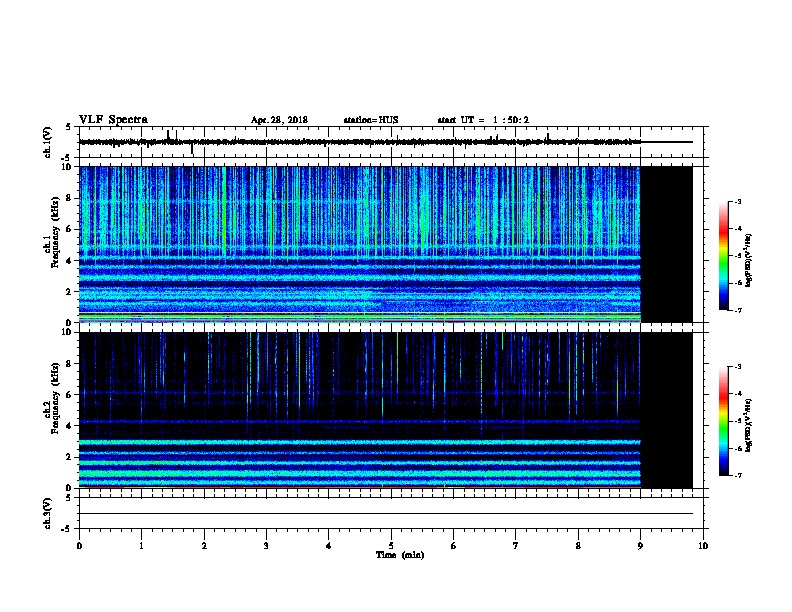Screen dimensions: 792x612
Task: Click the "9" tick on the time axis
Action: pos(640,545)
